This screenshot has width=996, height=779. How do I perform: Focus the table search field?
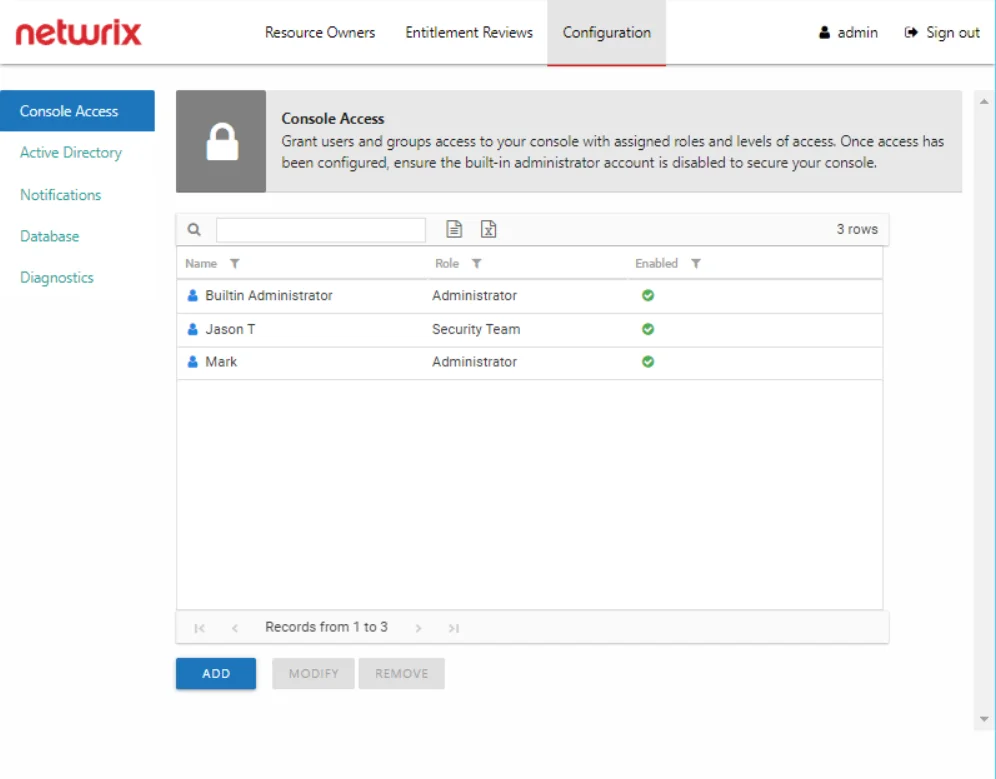321,229
